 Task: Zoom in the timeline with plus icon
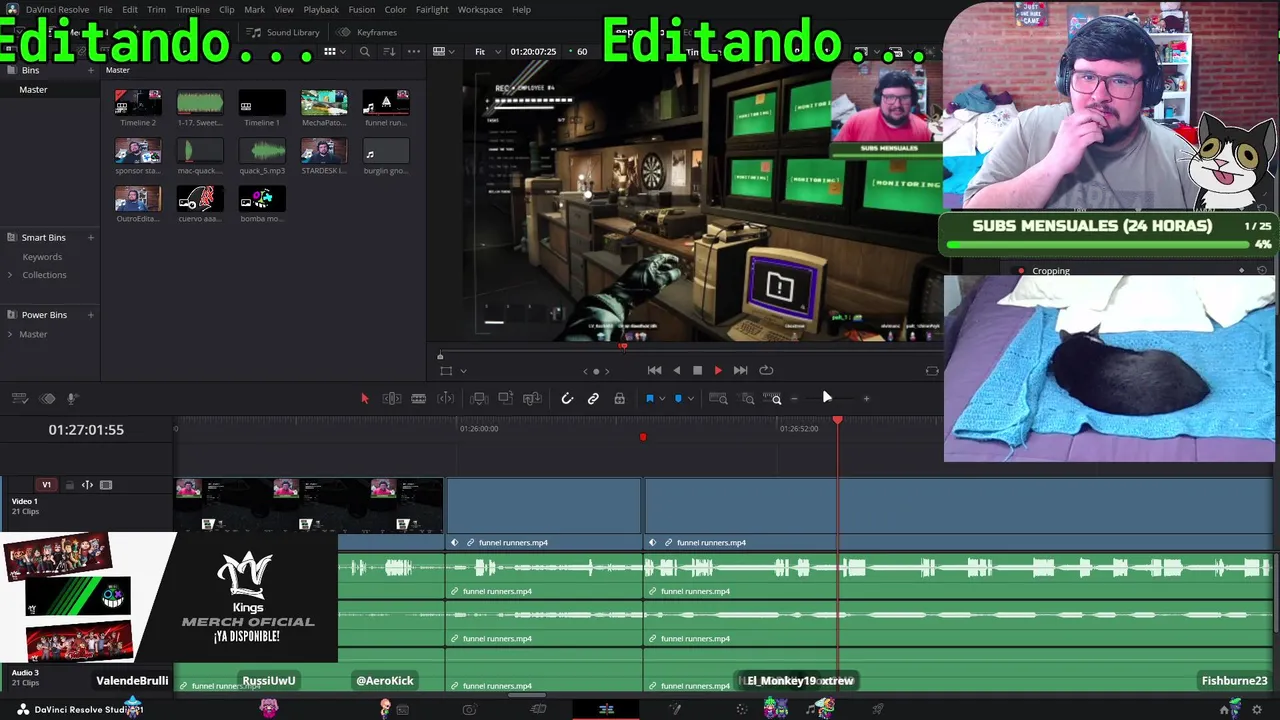(866, 399)
